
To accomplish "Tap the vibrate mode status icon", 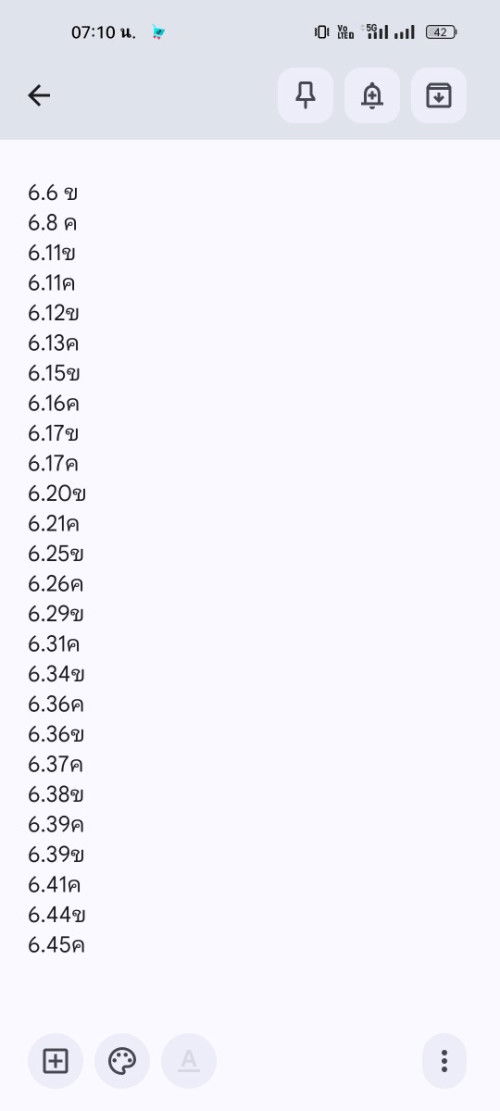I will (x=322, y=32).
